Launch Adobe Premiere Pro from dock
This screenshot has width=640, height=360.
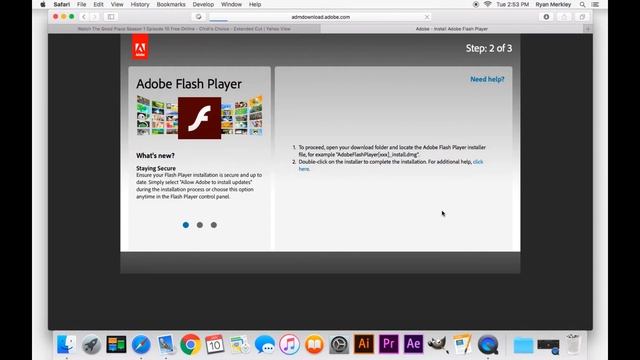coord(389,344)
